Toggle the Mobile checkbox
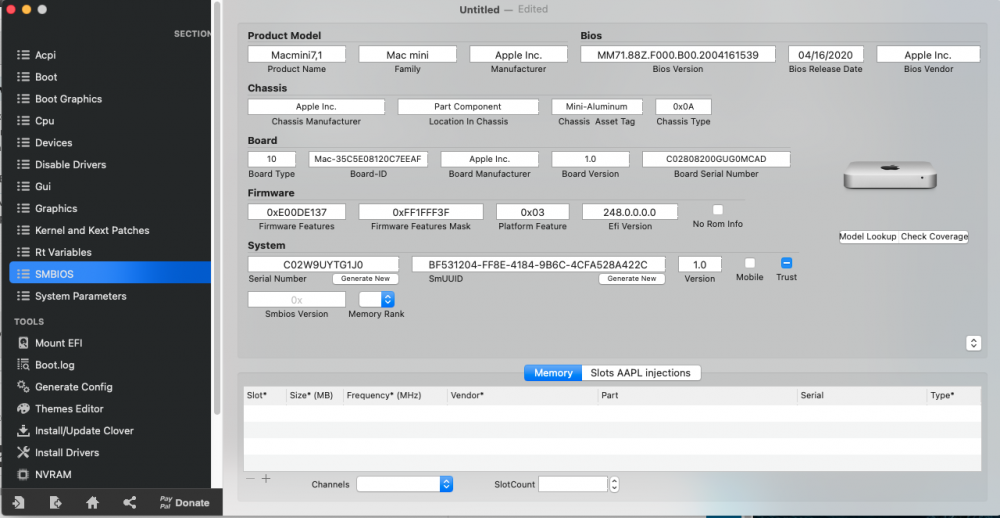 point(750,263)
